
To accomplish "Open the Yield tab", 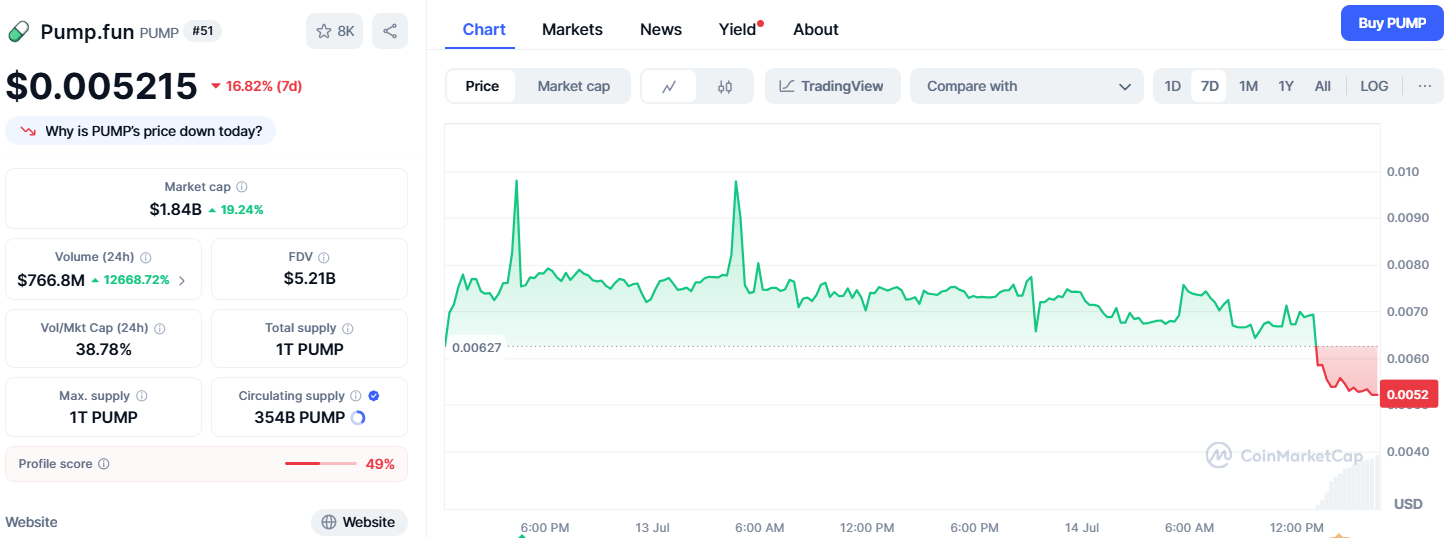I will [740, 29].
